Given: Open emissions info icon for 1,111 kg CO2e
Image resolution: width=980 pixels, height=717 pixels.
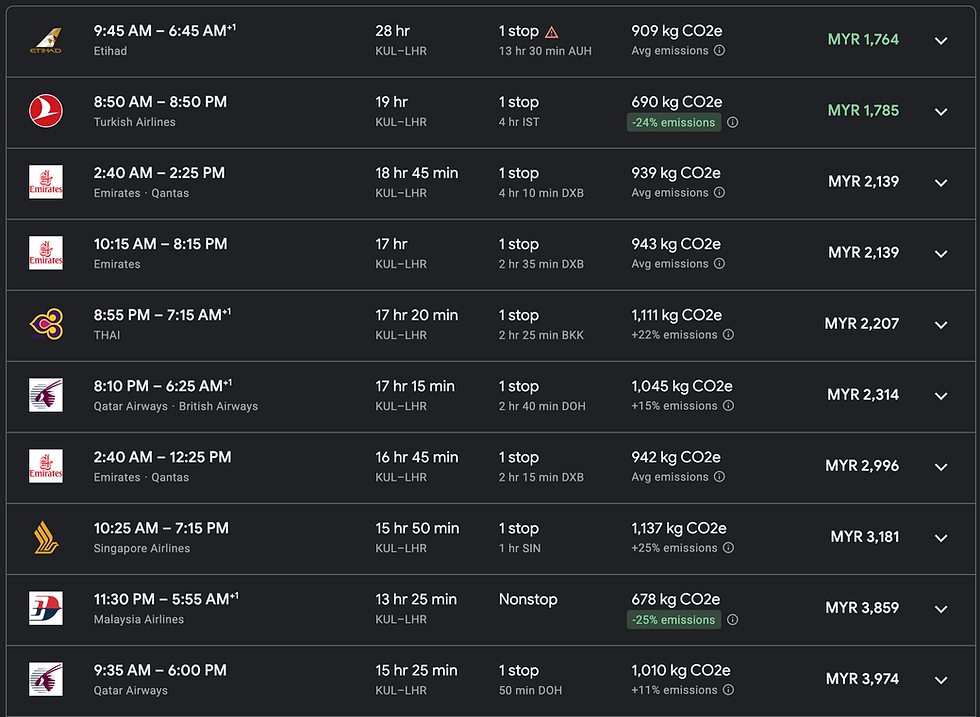Looking at the screenshot, I should point(728,335).
